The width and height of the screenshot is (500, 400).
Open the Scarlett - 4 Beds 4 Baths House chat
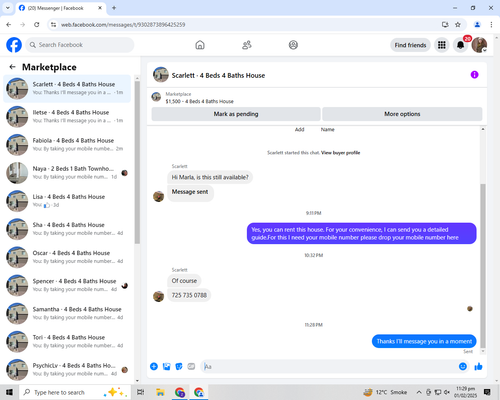(x=67, y=88)
